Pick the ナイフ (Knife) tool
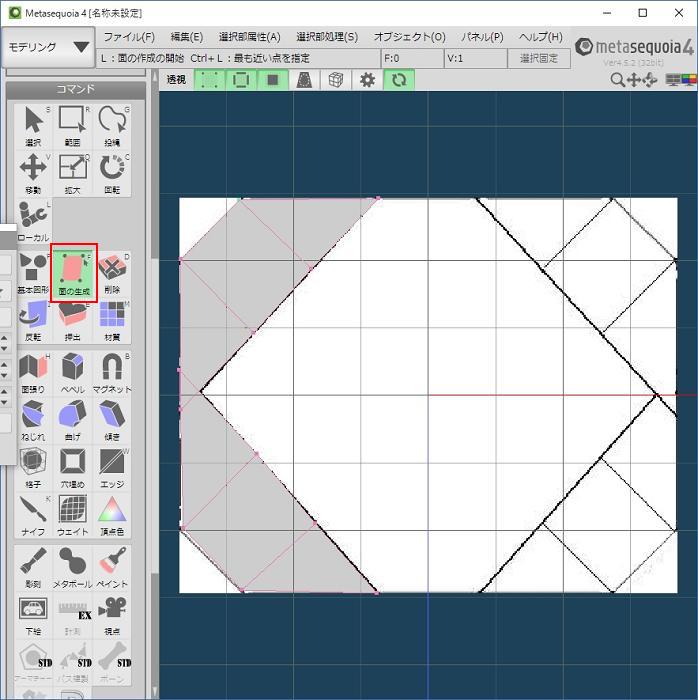698x700 pixels. point(34,515)
